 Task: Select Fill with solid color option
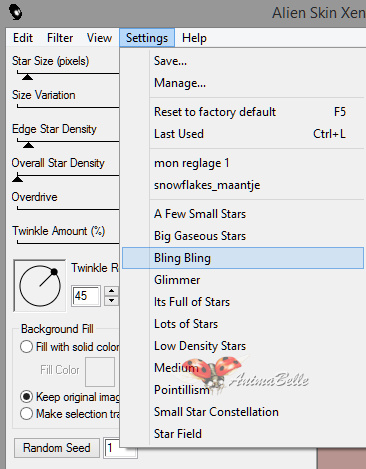pos(26,347)
